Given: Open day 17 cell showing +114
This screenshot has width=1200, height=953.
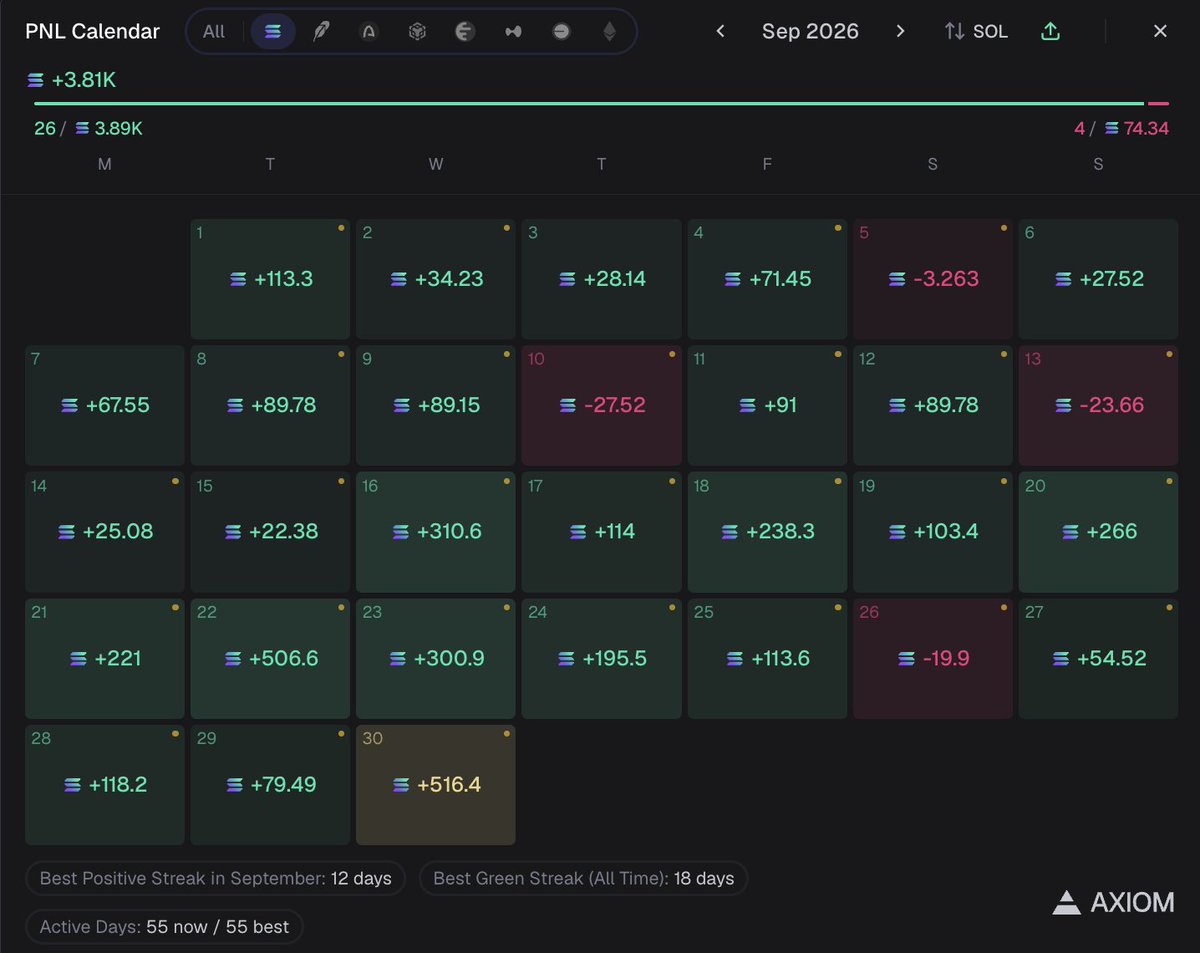Looking at the screenshot, I should click(602, 532).
